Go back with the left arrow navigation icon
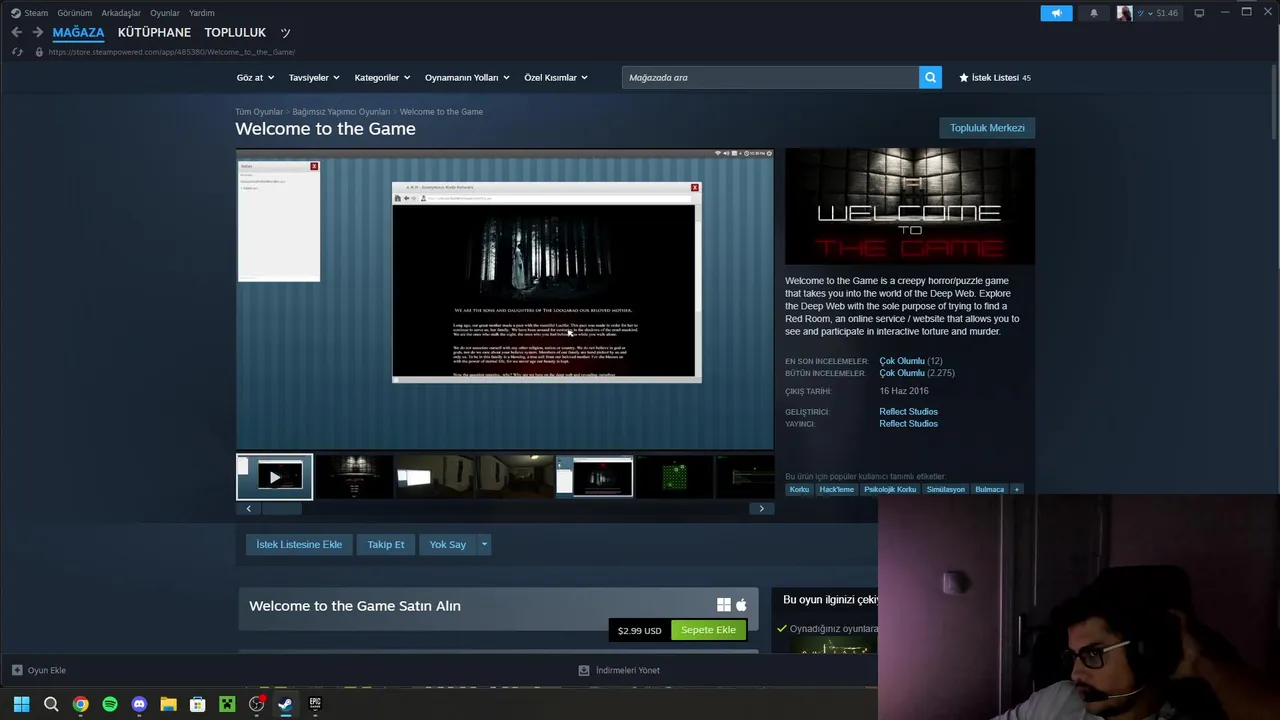Image resolution: width=1280 pixels, height=720 pixels. click(16, 32)
